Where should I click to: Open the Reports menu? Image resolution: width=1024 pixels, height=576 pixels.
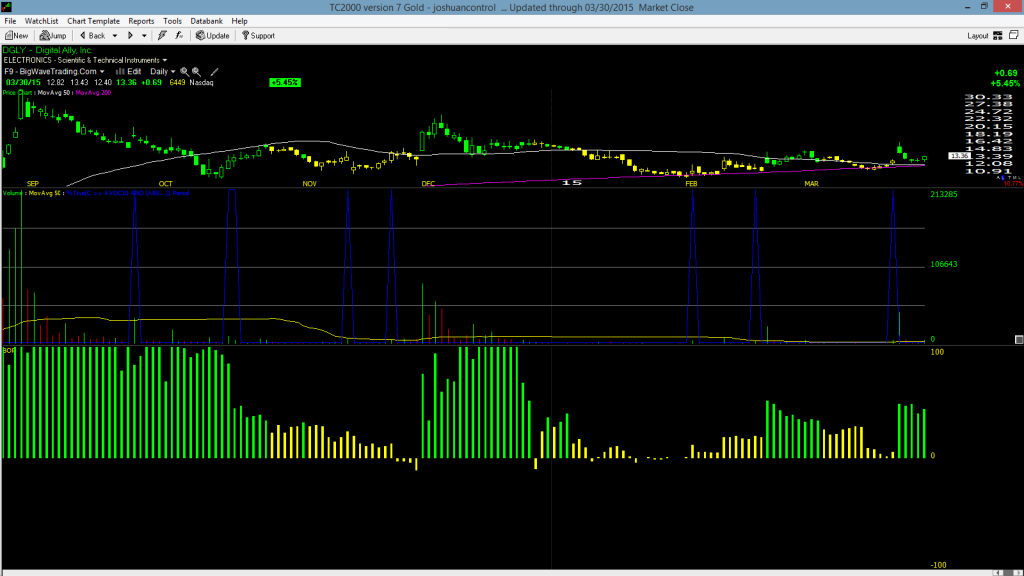click(x=141, y=21)
